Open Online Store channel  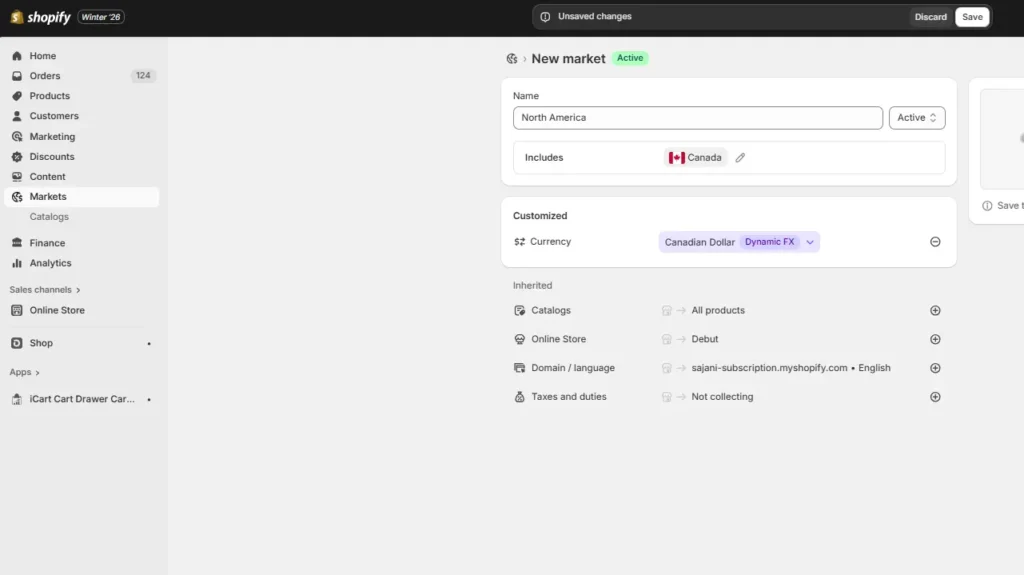tap(57, 310)
